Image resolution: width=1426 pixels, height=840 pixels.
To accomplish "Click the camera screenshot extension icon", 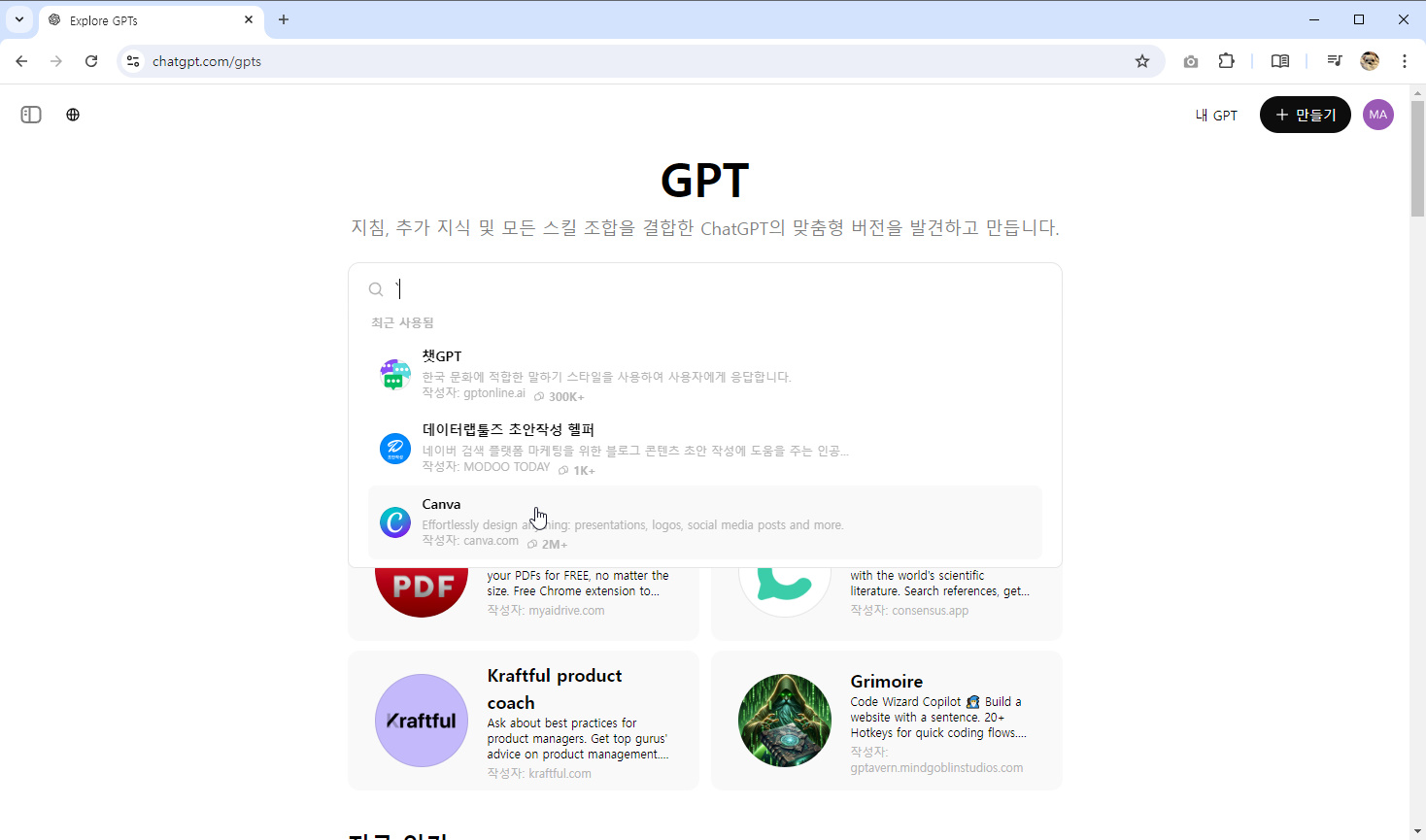I will [1191, 61].
